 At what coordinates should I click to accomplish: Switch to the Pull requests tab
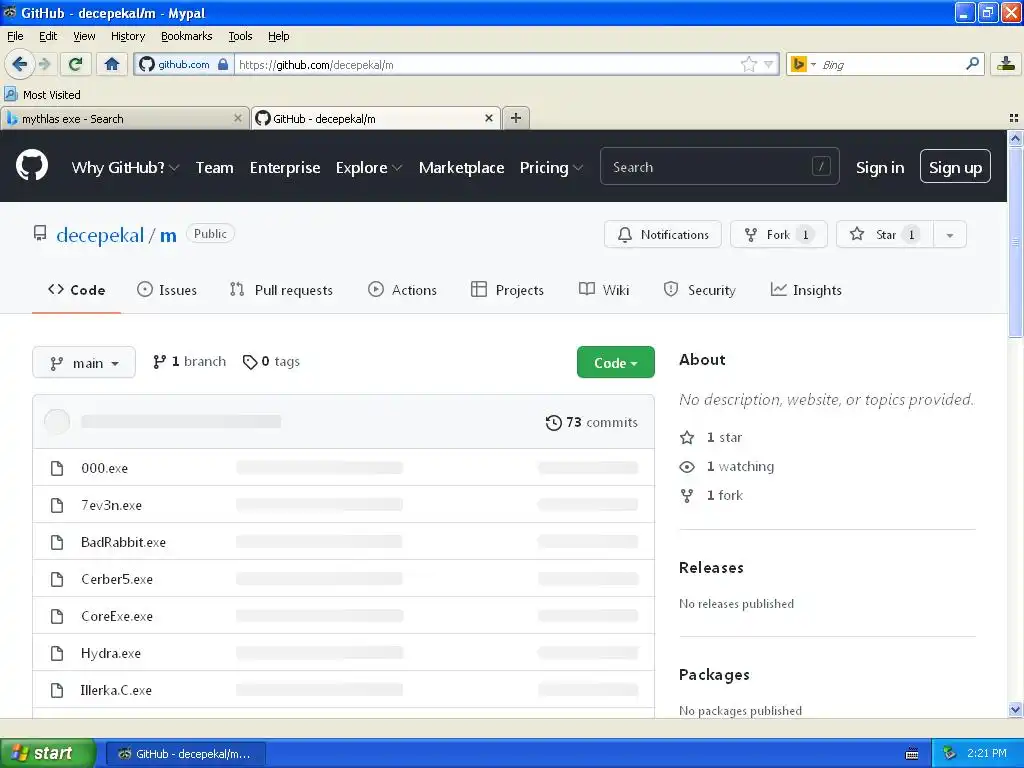pyautogui.click(x=281, y=290)
